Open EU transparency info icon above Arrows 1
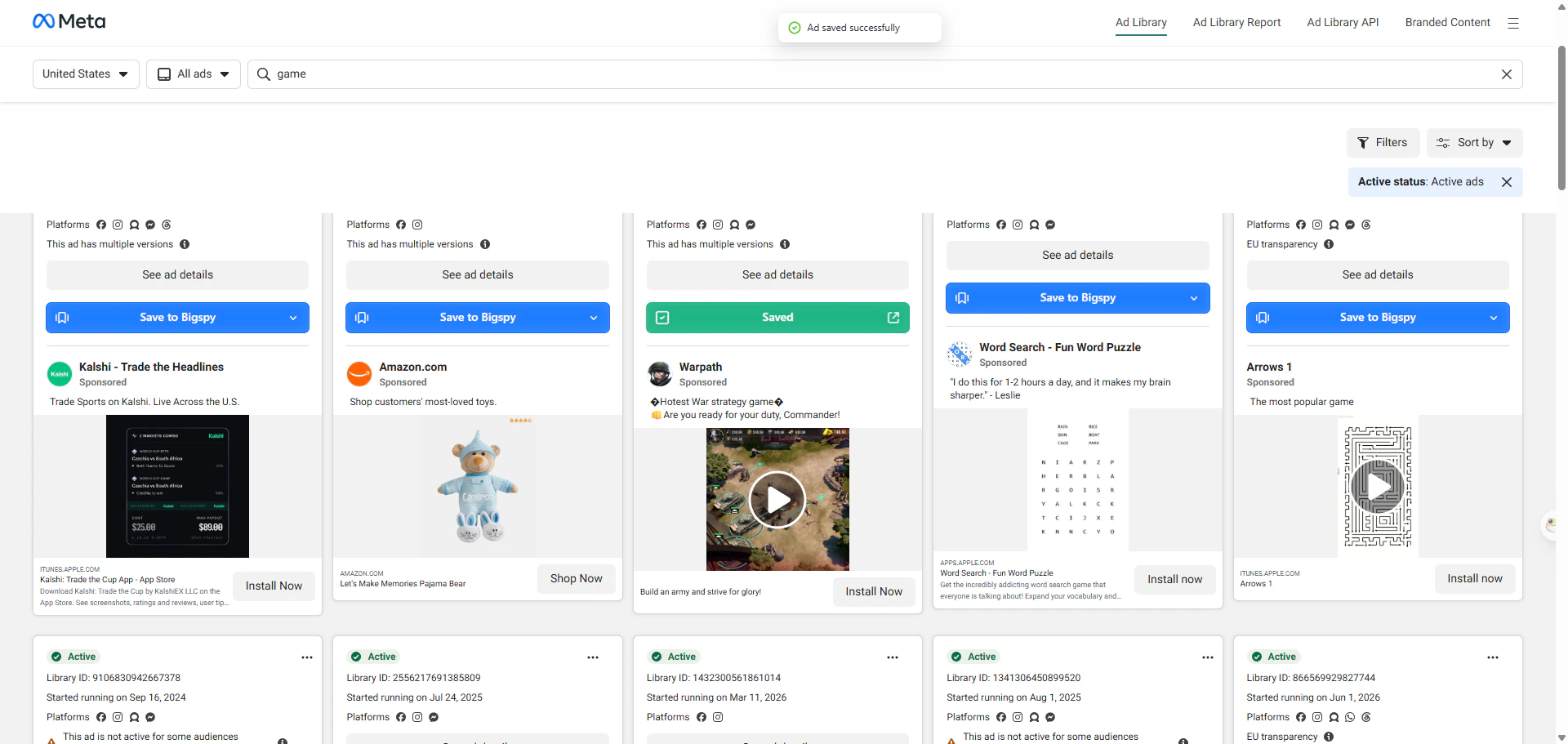Screen dimensions: 1568x744 [x=1329, y=244]
